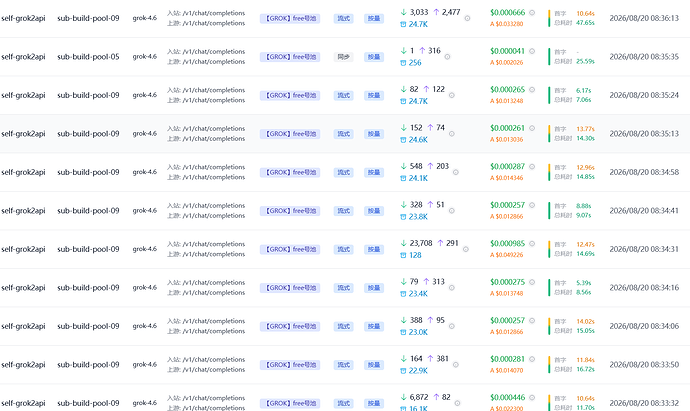
Task: Click the info icon beside cost $0.000041
Action: tap(532, 51)
